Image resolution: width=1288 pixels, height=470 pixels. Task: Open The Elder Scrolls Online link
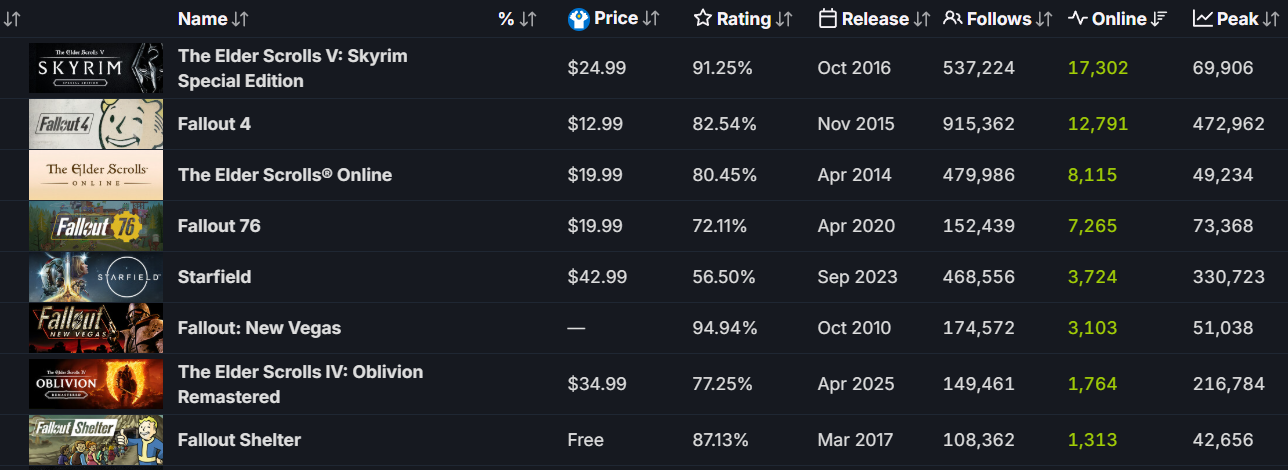285,175
